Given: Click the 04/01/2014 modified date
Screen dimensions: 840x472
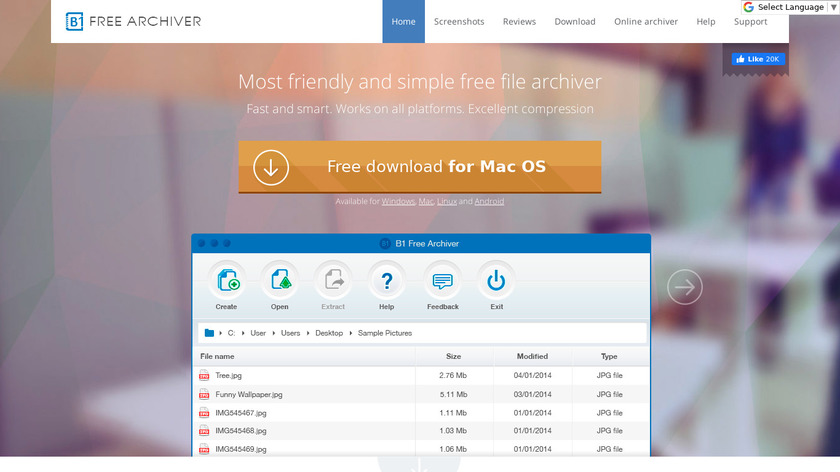Looking at the screenshot, I should [x=532, y=376].
